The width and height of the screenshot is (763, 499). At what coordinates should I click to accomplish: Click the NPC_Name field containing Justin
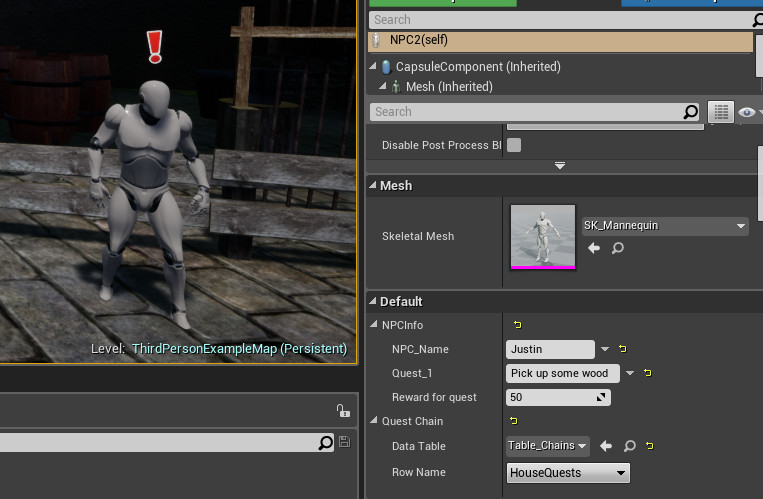tap(550, 349)
